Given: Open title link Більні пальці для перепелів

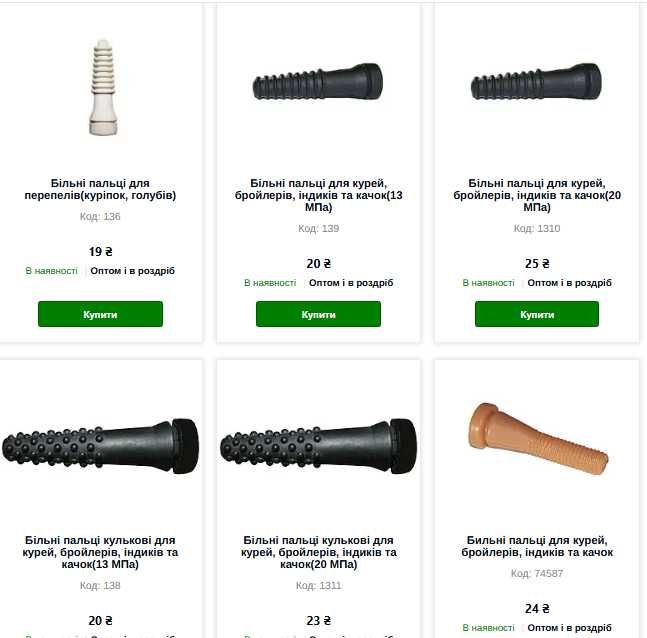Looking at the screenshot, I should [100, 189].
